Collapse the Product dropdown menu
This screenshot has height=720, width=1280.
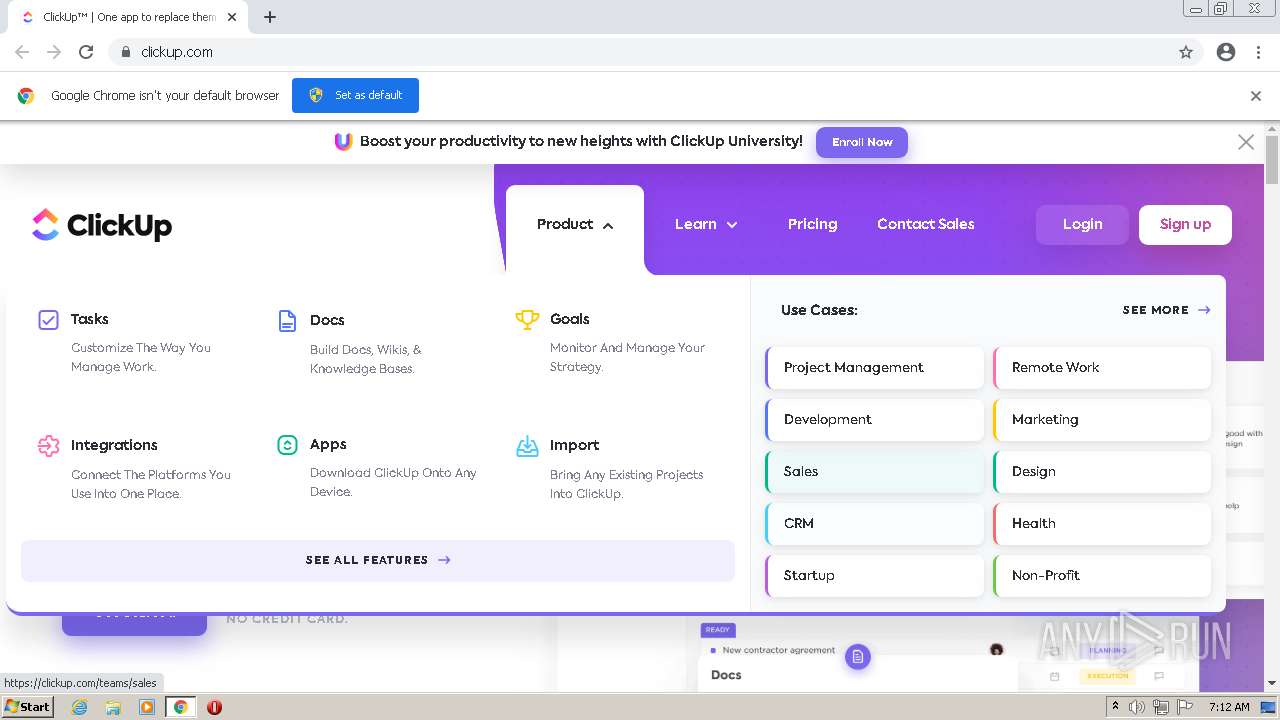coord(575,225)
